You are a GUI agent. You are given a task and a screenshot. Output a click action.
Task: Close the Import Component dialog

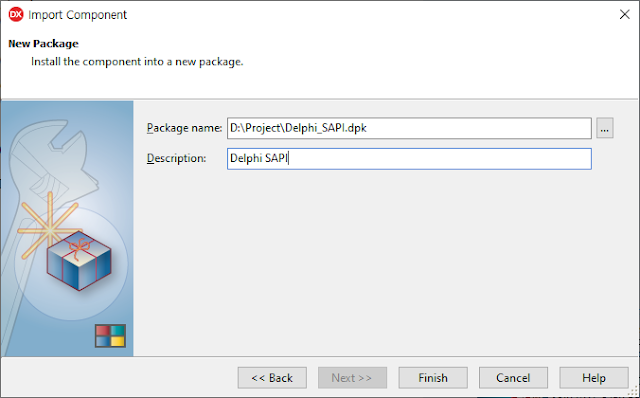pos(624,15)
